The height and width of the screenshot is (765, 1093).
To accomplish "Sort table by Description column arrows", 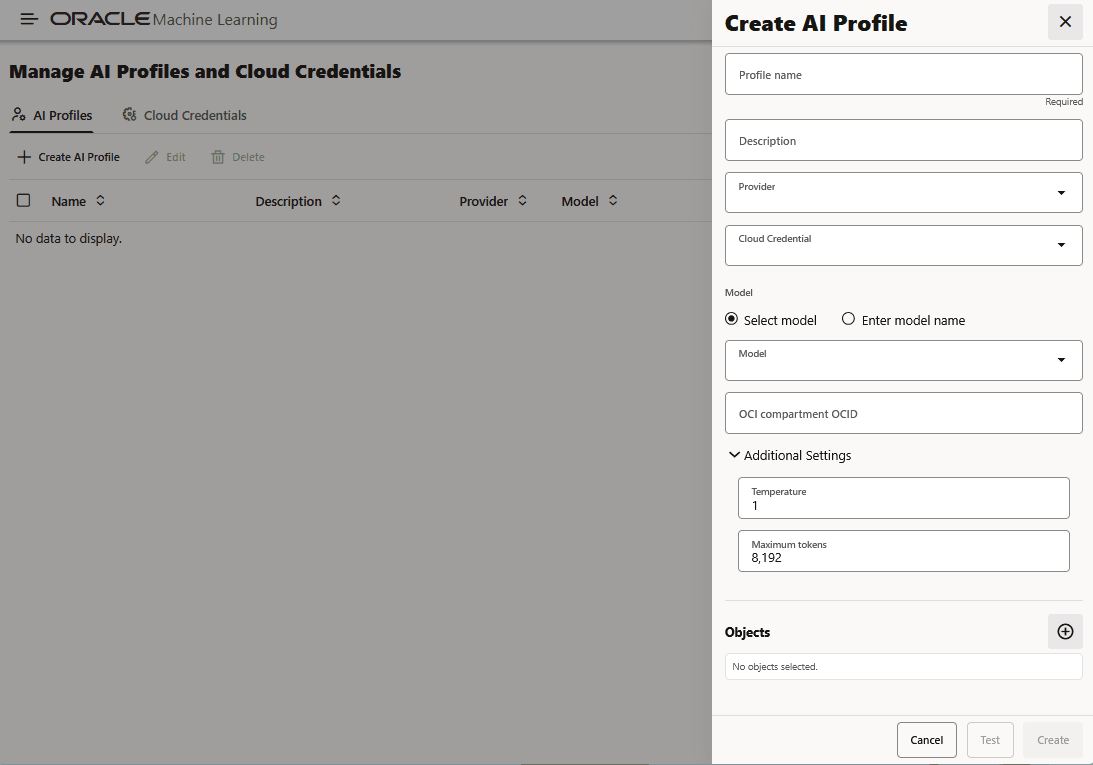I will pos(336,200).
